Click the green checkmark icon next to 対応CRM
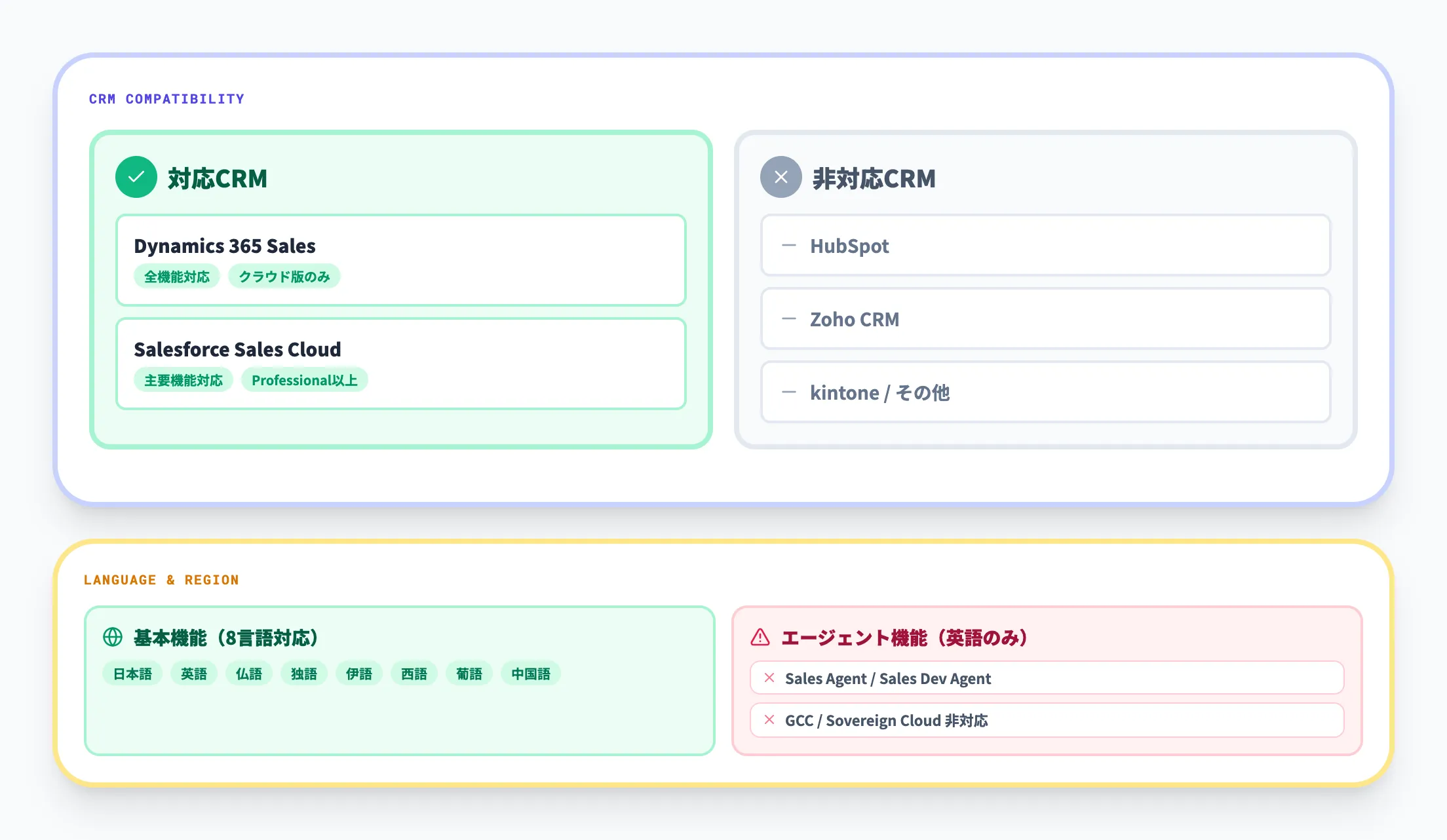 [136, 176]
